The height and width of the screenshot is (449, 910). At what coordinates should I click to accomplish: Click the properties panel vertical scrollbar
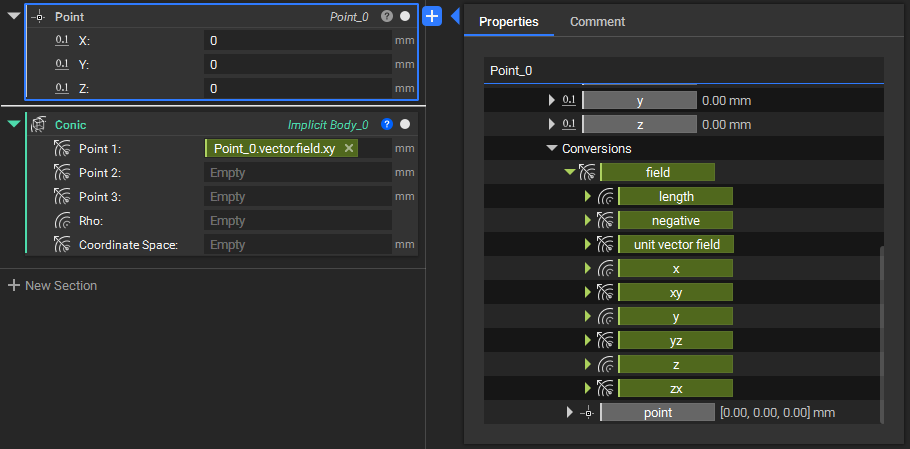tap(881, 330)
